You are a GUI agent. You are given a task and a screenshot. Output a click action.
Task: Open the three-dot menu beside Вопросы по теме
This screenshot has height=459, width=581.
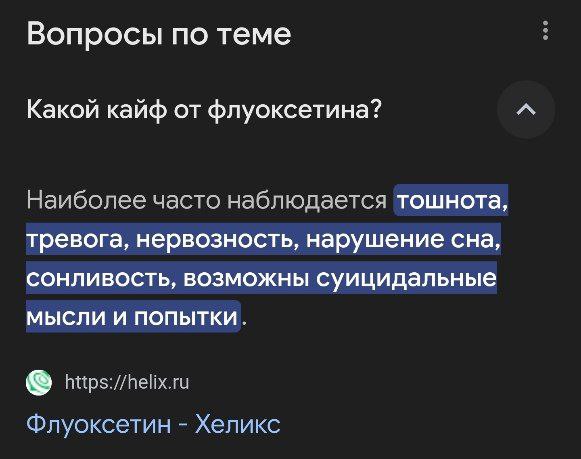545,30
